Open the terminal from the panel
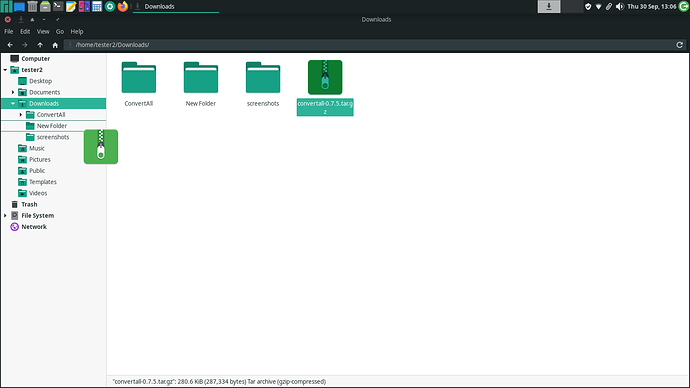Image resolution: width=690 pixels, height=388 pixels. (58, 6)
